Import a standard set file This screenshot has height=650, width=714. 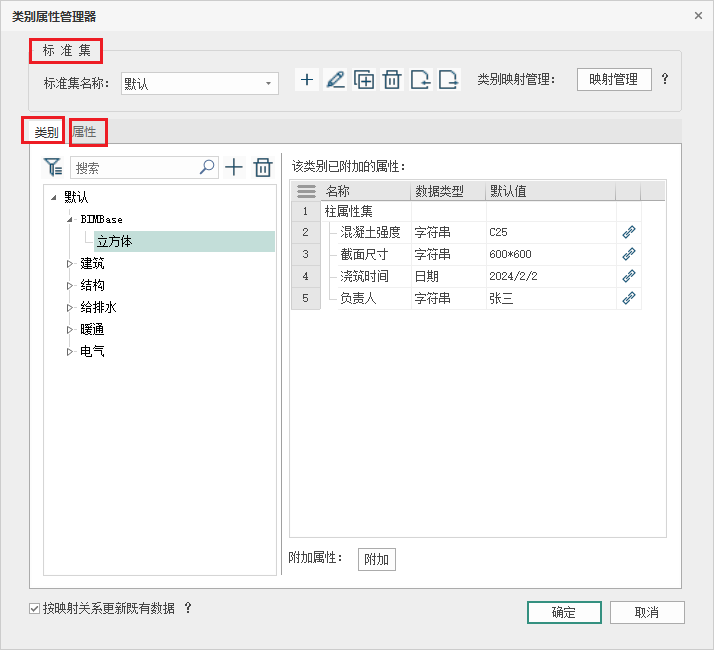(x=420, y=80)
